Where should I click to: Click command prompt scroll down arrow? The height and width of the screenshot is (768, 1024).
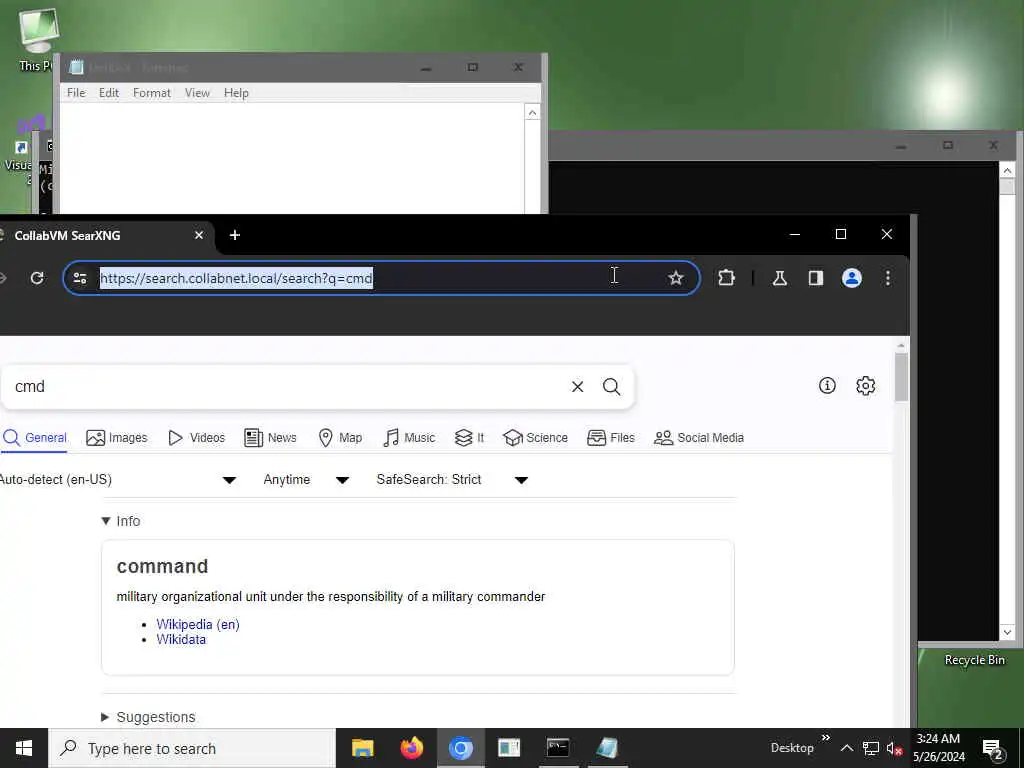pyautogui.click(x=1007, y=632)
